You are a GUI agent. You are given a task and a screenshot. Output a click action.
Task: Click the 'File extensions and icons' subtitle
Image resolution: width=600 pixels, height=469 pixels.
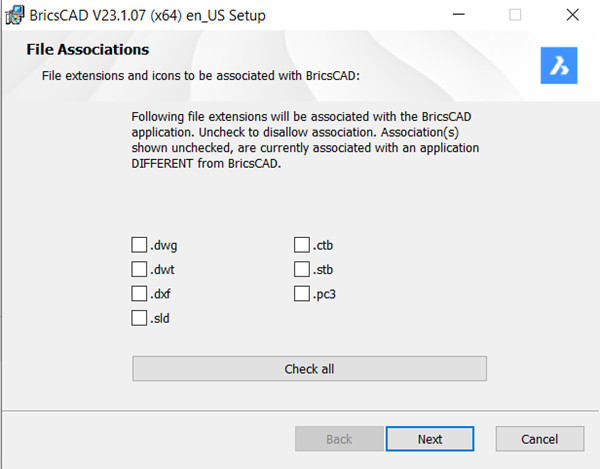tap(200, 75)
